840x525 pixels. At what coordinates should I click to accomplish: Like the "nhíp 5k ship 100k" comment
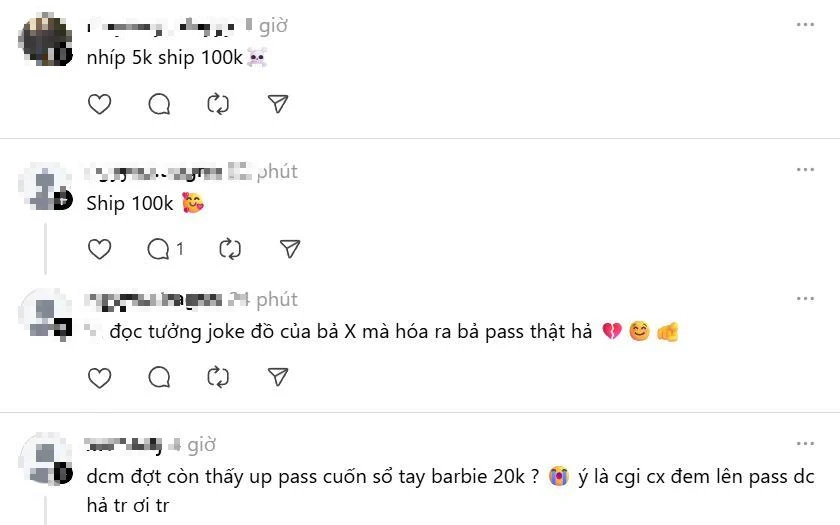[99, 104]
